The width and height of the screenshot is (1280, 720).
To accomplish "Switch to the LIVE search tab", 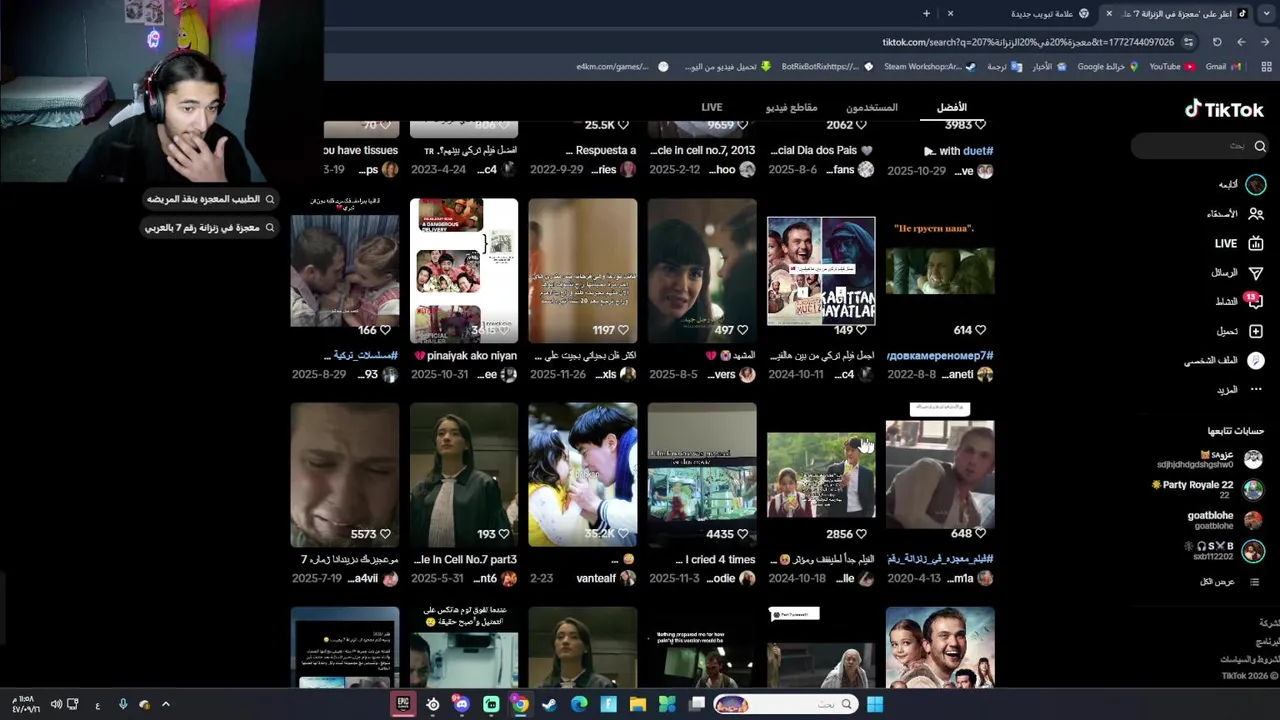I will coord(711,107).
